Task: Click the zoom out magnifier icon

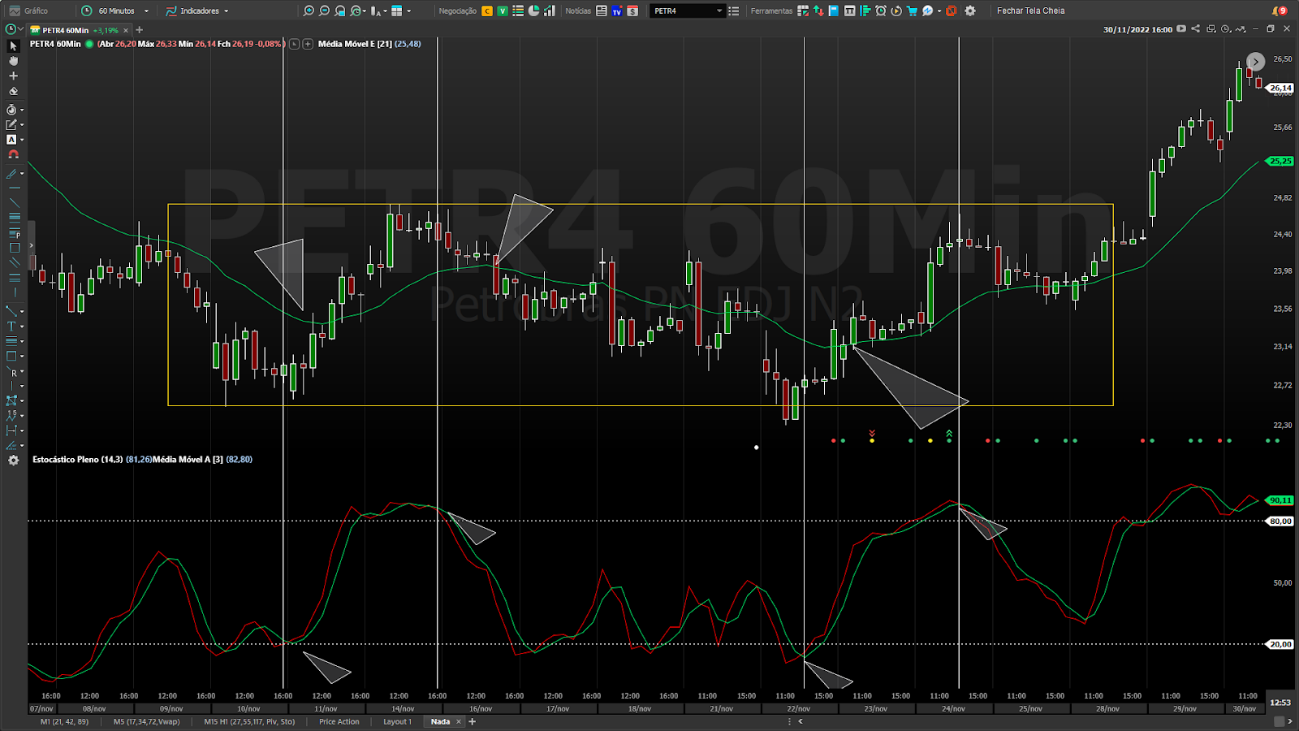Action: click(x=324, y=11)
